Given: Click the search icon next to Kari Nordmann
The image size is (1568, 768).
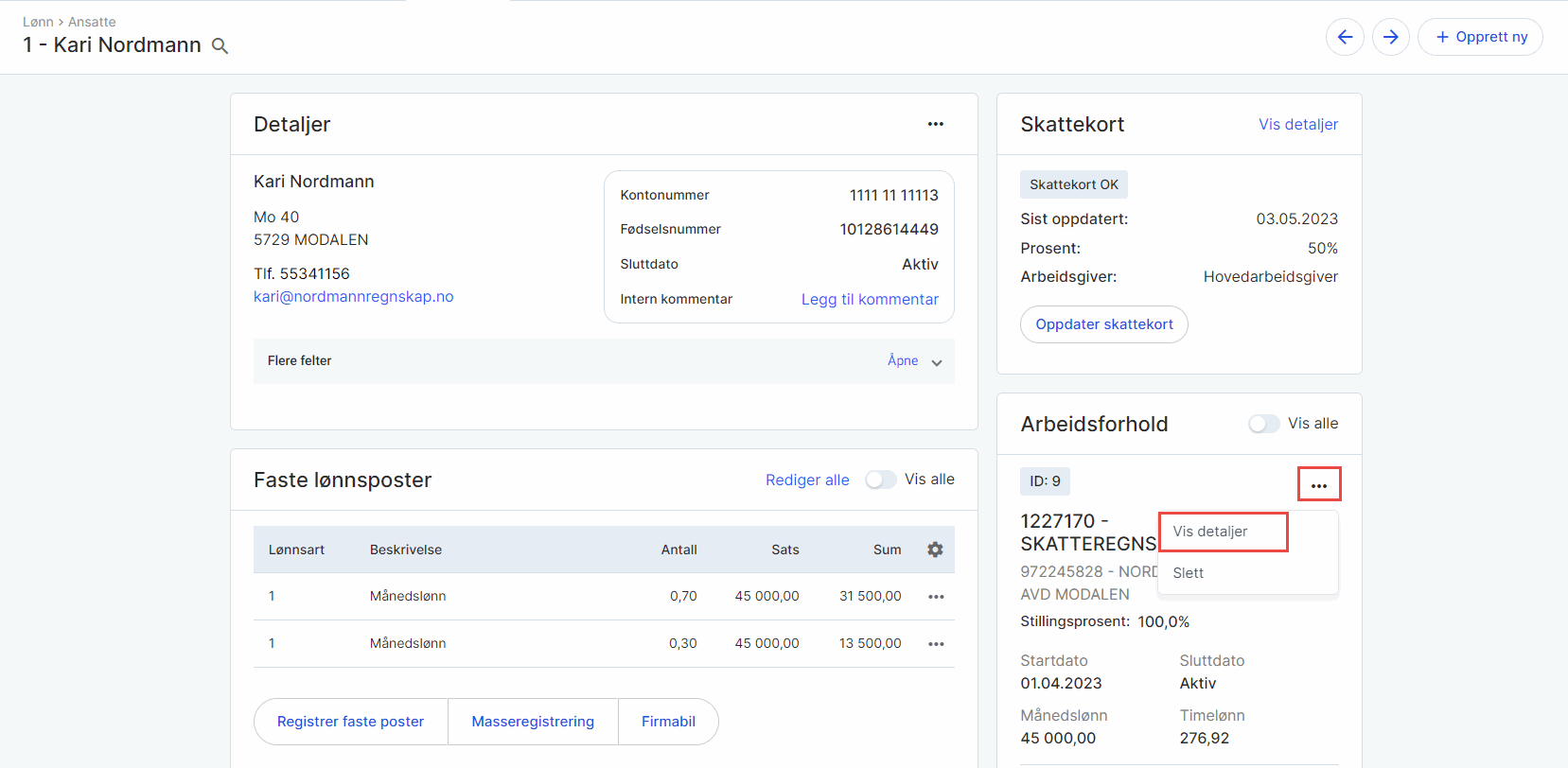Looking at the screenshot, I should coord(220,46).
